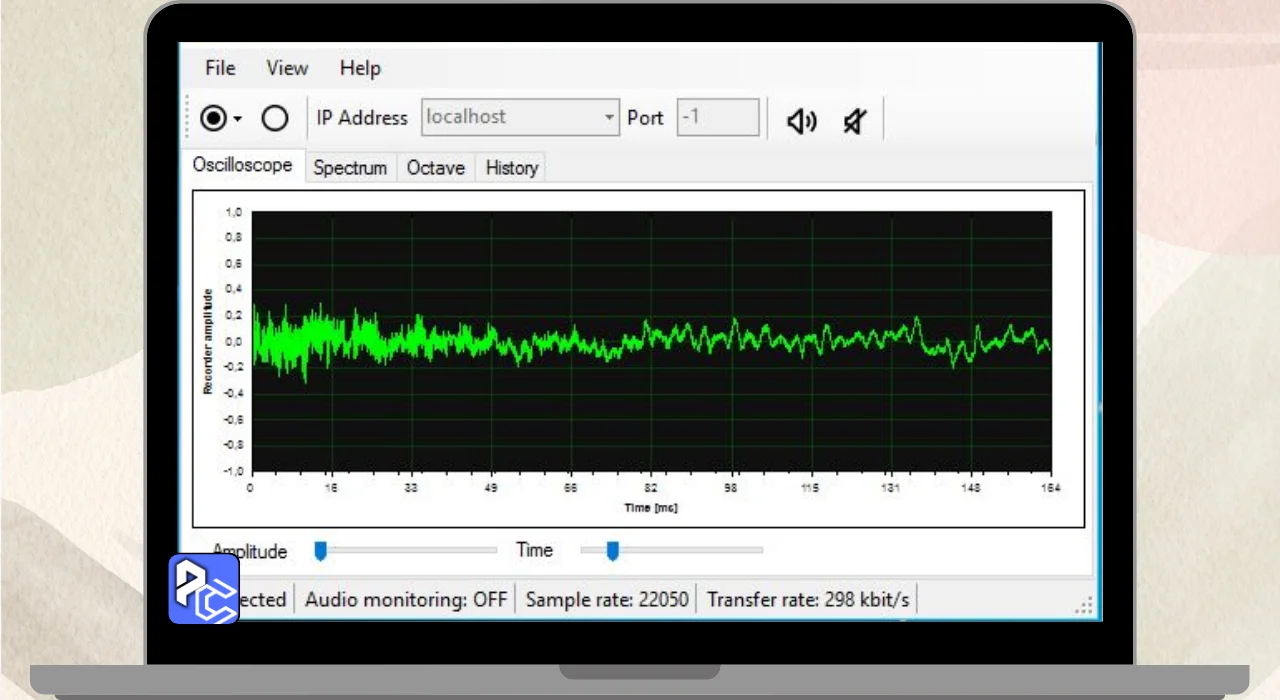The height and width of the screenshot is (700, 1280).
Task: Switch to the Spectrum tab
Action: (350, 168)
